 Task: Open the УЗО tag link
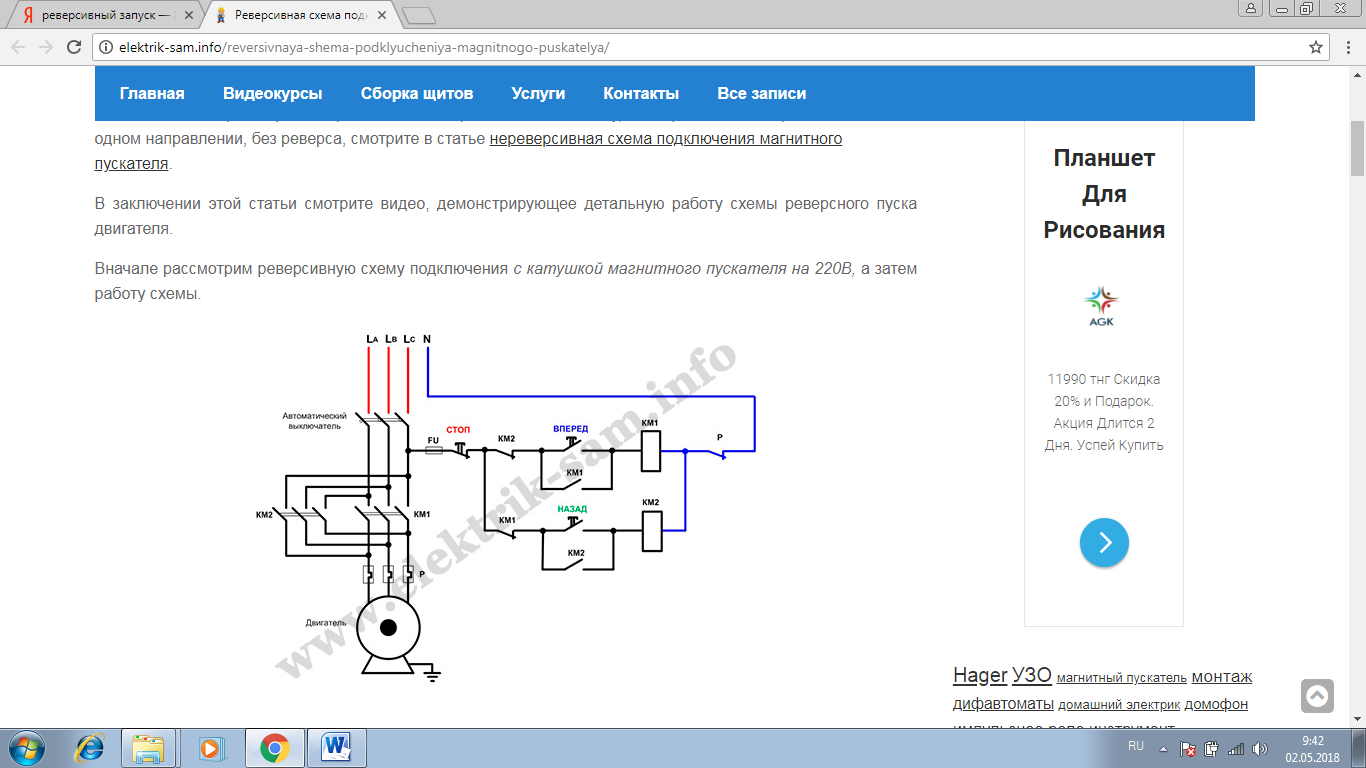[x=1032, y=676]
